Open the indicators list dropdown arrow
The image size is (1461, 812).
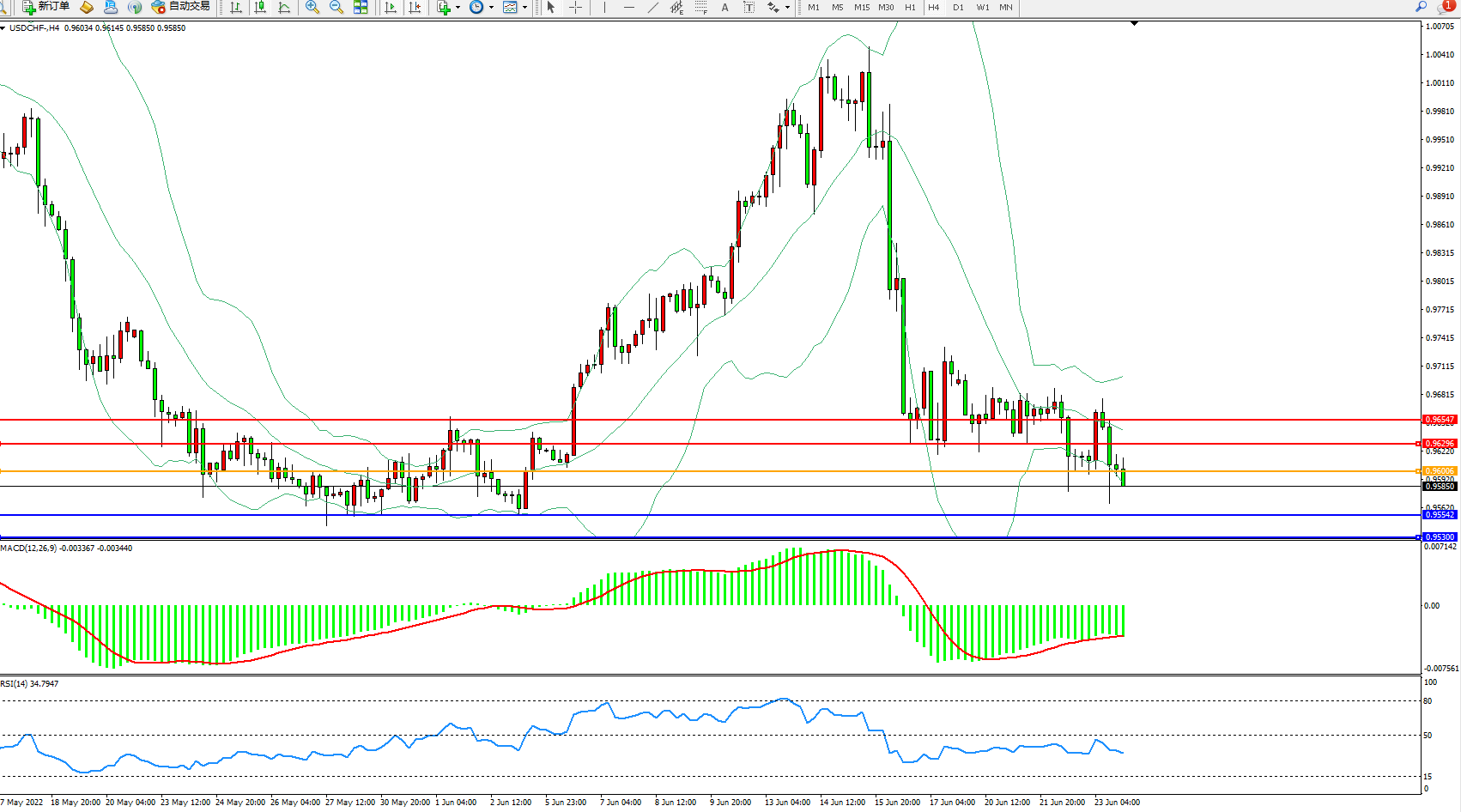pos(458,7)
